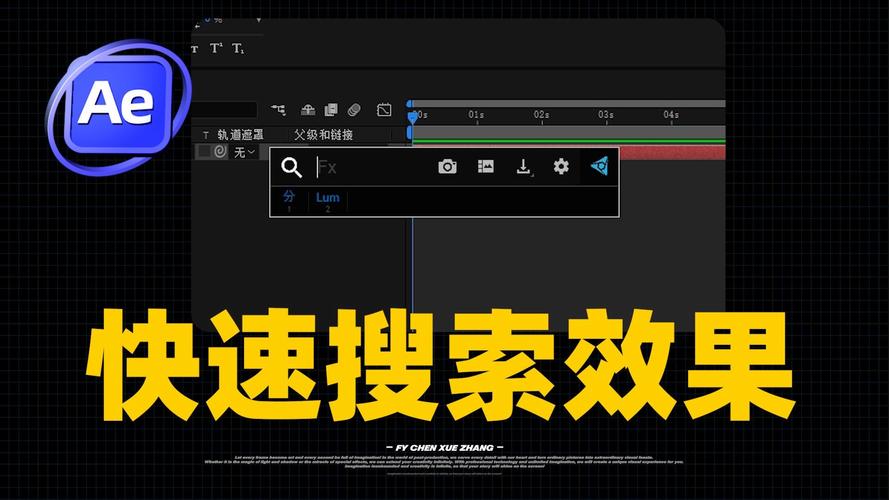
Task: Focus the Fx search input field
Action: pyautogui.click(x=371, y=167)
